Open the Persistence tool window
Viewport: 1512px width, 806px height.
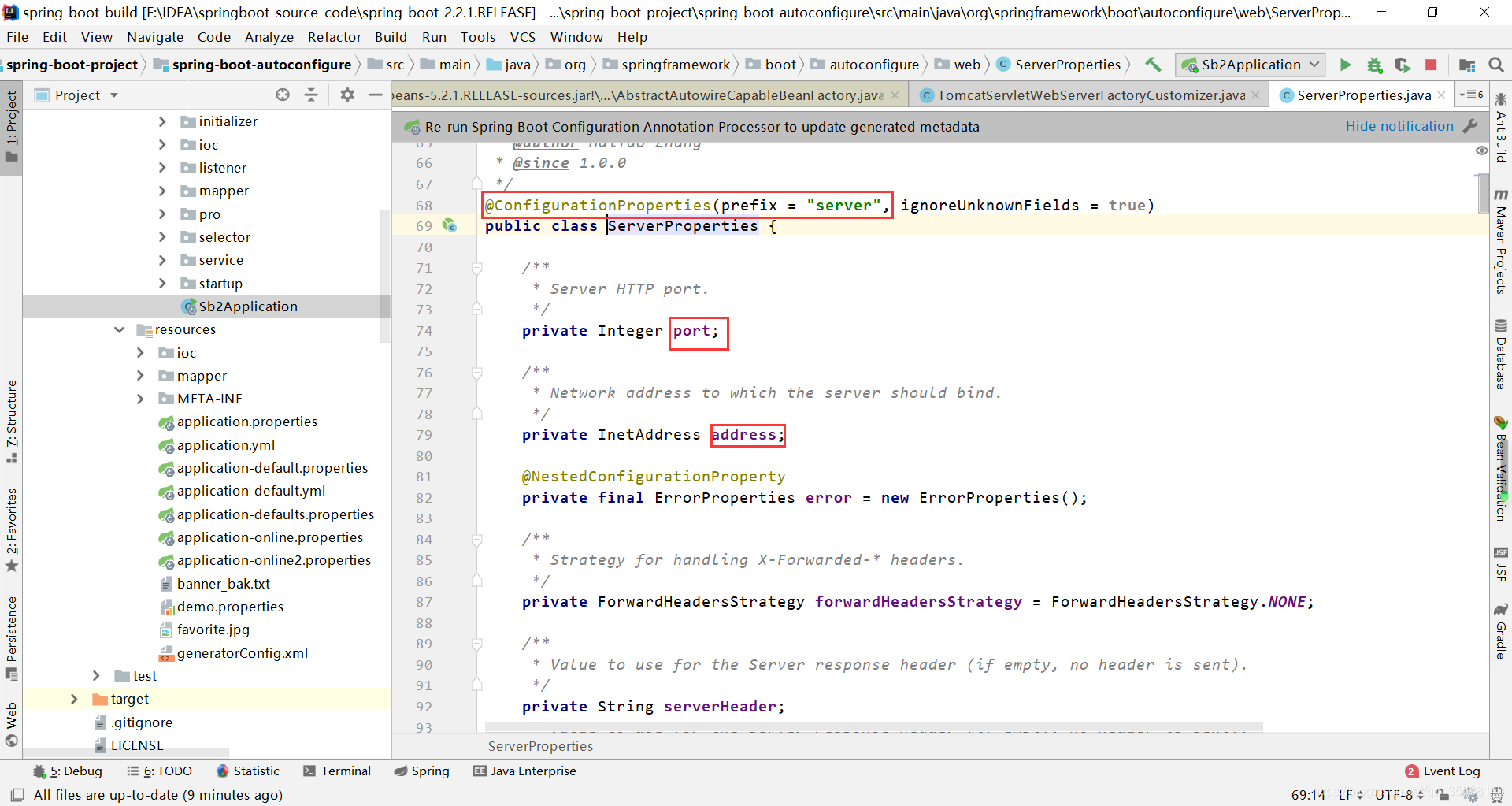[x=12, y=638]
